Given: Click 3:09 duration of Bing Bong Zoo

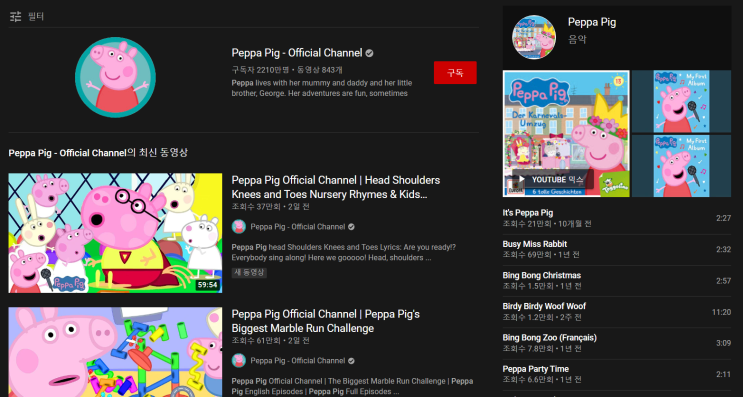Looking at the screenshot, I should click(723, 343).
